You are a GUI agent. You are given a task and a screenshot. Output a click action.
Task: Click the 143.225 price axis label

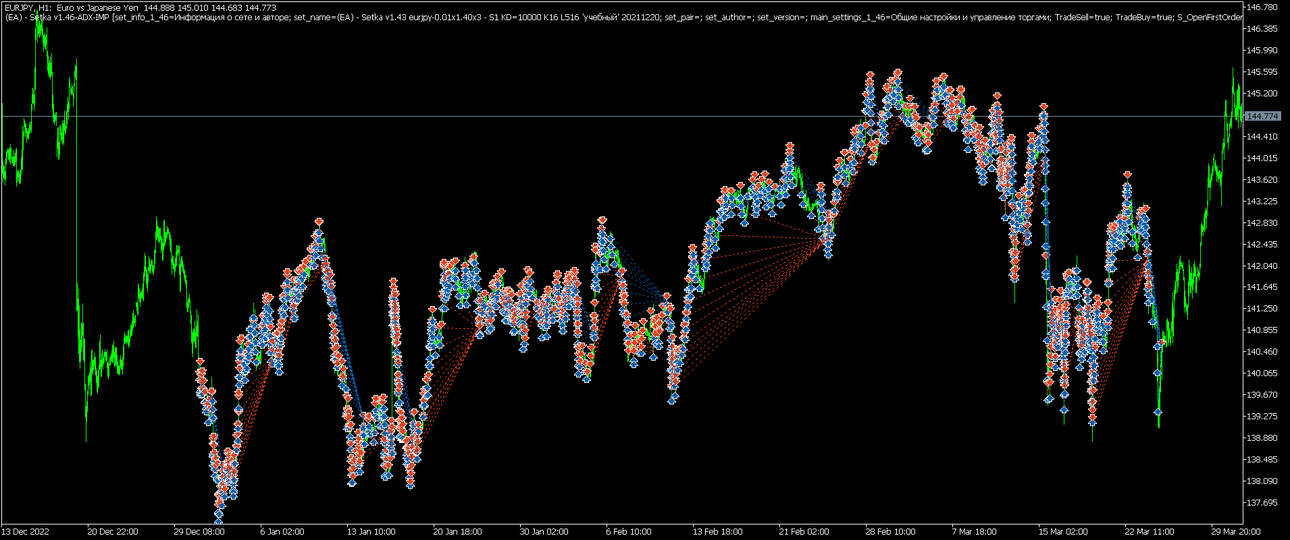[1264, 202]
